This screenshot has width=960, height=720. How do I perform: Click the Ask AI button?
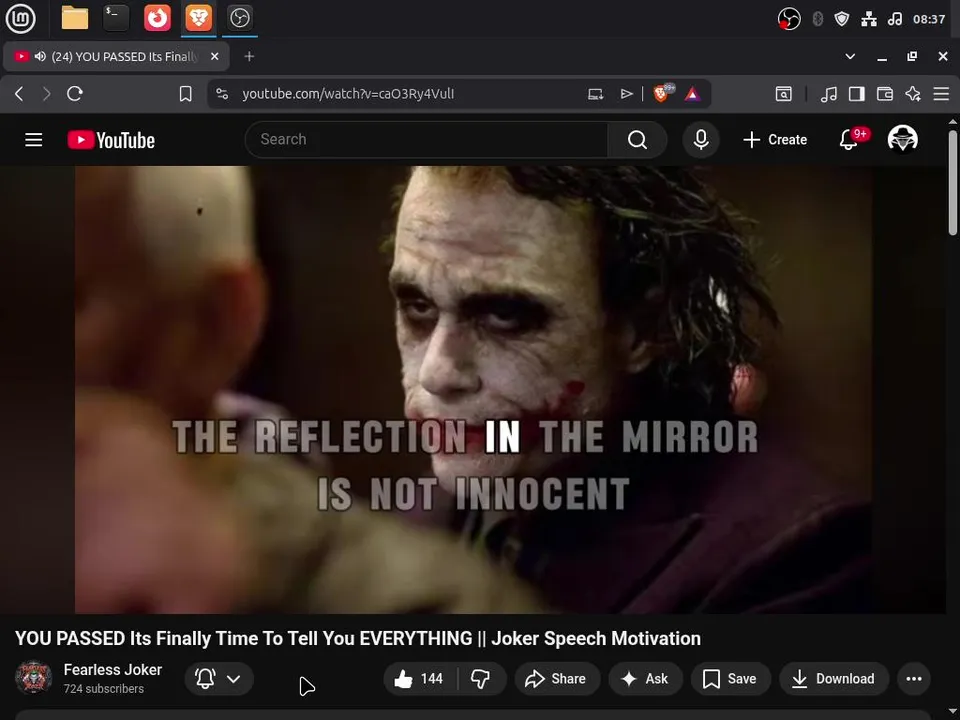coord(645,678)
